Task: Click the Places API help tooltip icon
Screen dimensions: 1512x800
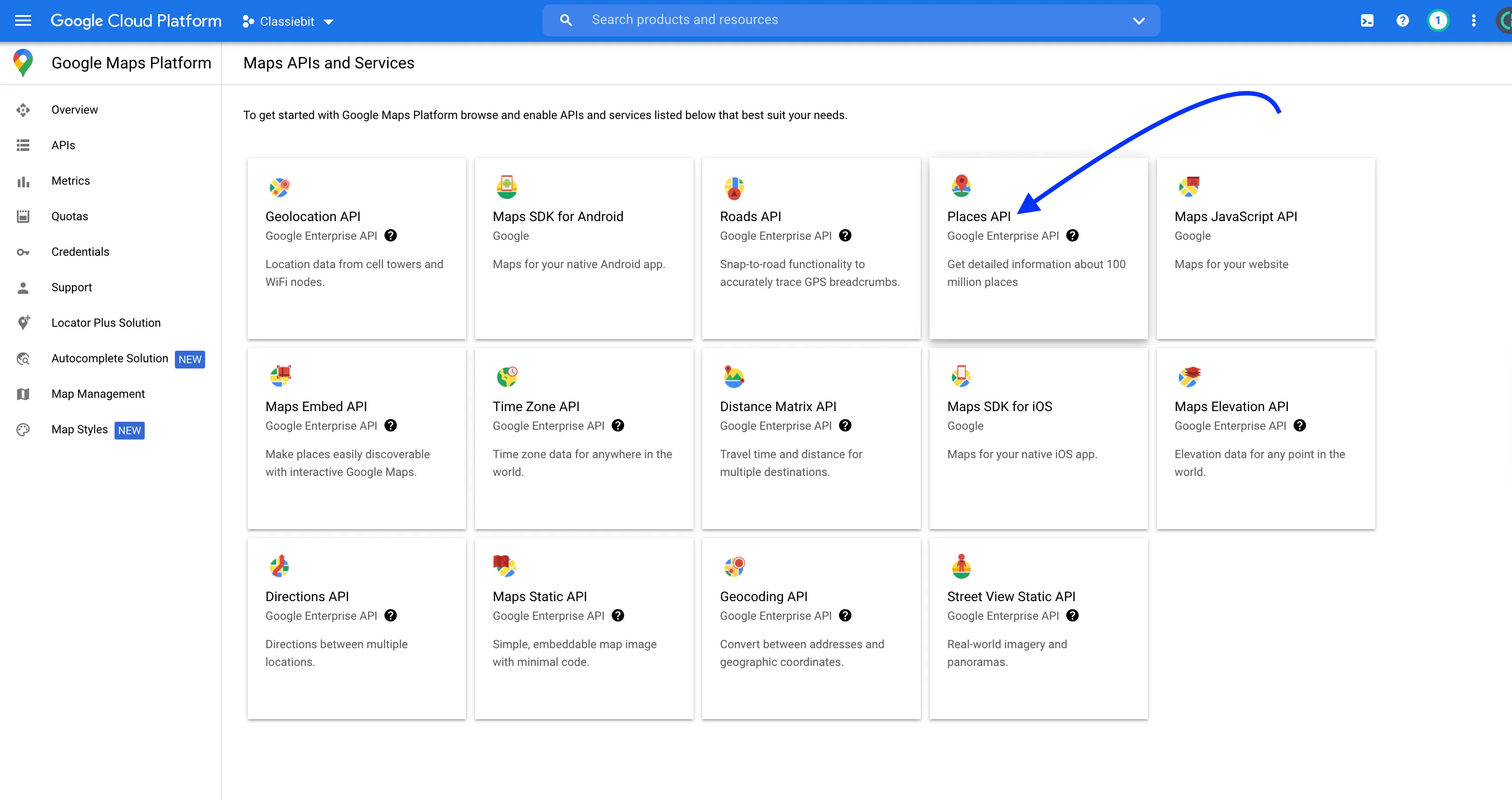Action: [x=1073, y=235]
